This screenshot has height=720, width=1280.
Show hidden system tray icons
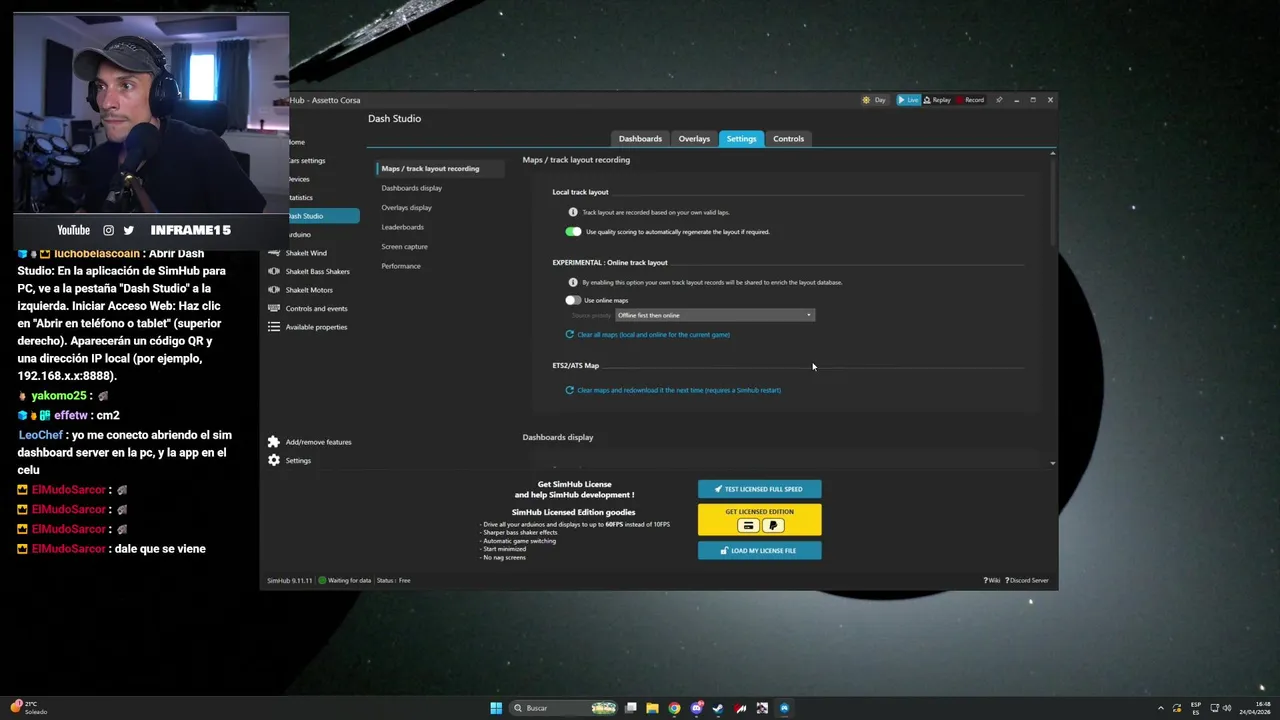[x=1162, y=708]
